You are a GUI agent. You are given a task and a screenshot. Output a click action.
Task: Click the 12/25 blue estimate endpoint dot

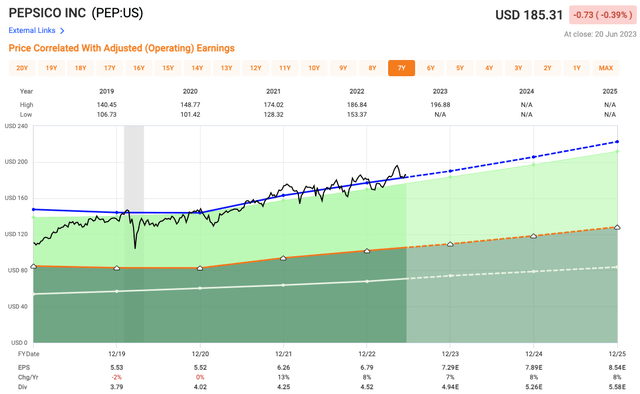[617, 142]
